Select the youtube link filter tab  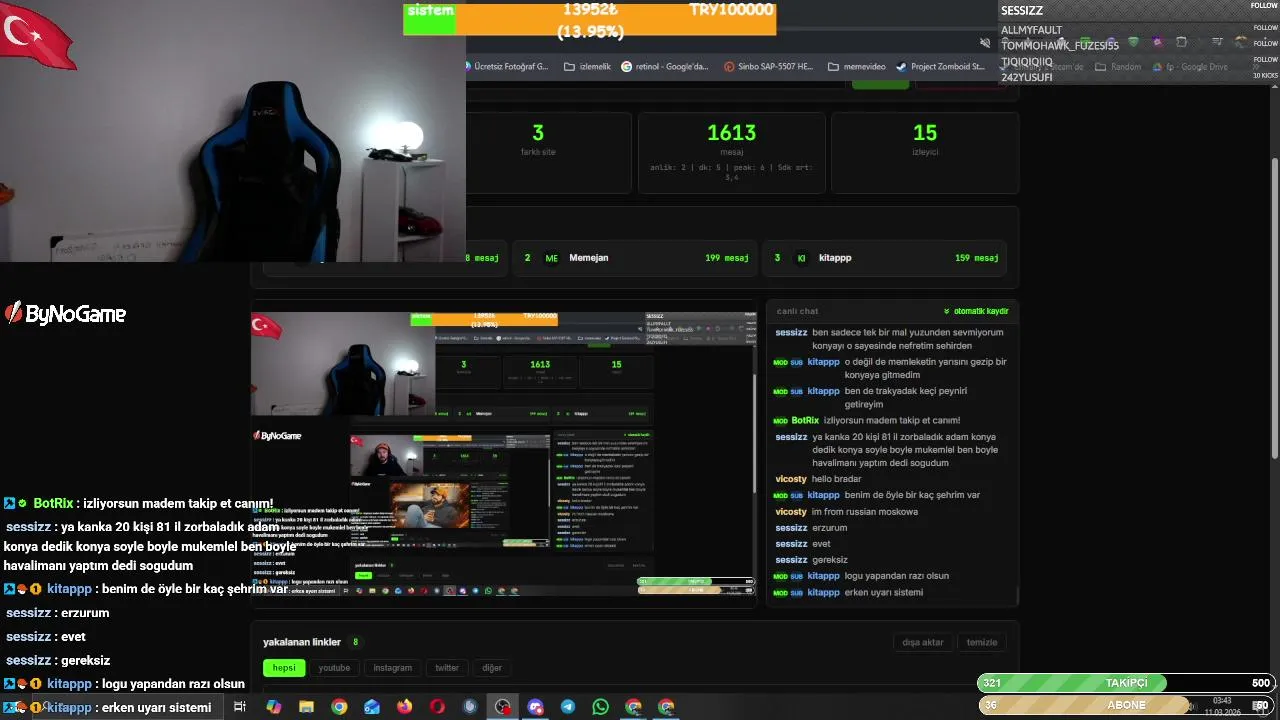(x=334, y=668)
